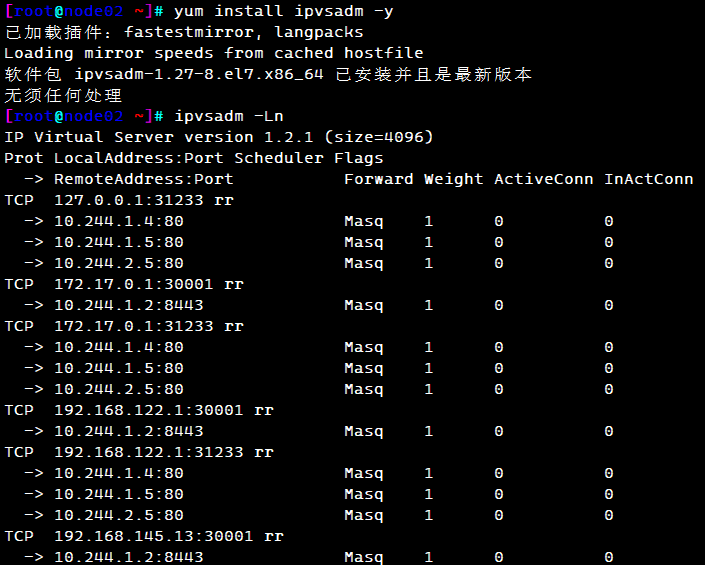The height and width of the screenshot is (565, 705).
Task: Click 10.244.1.5:80 under 127.0.0.1:31233
Action: [x=119, y=242]
